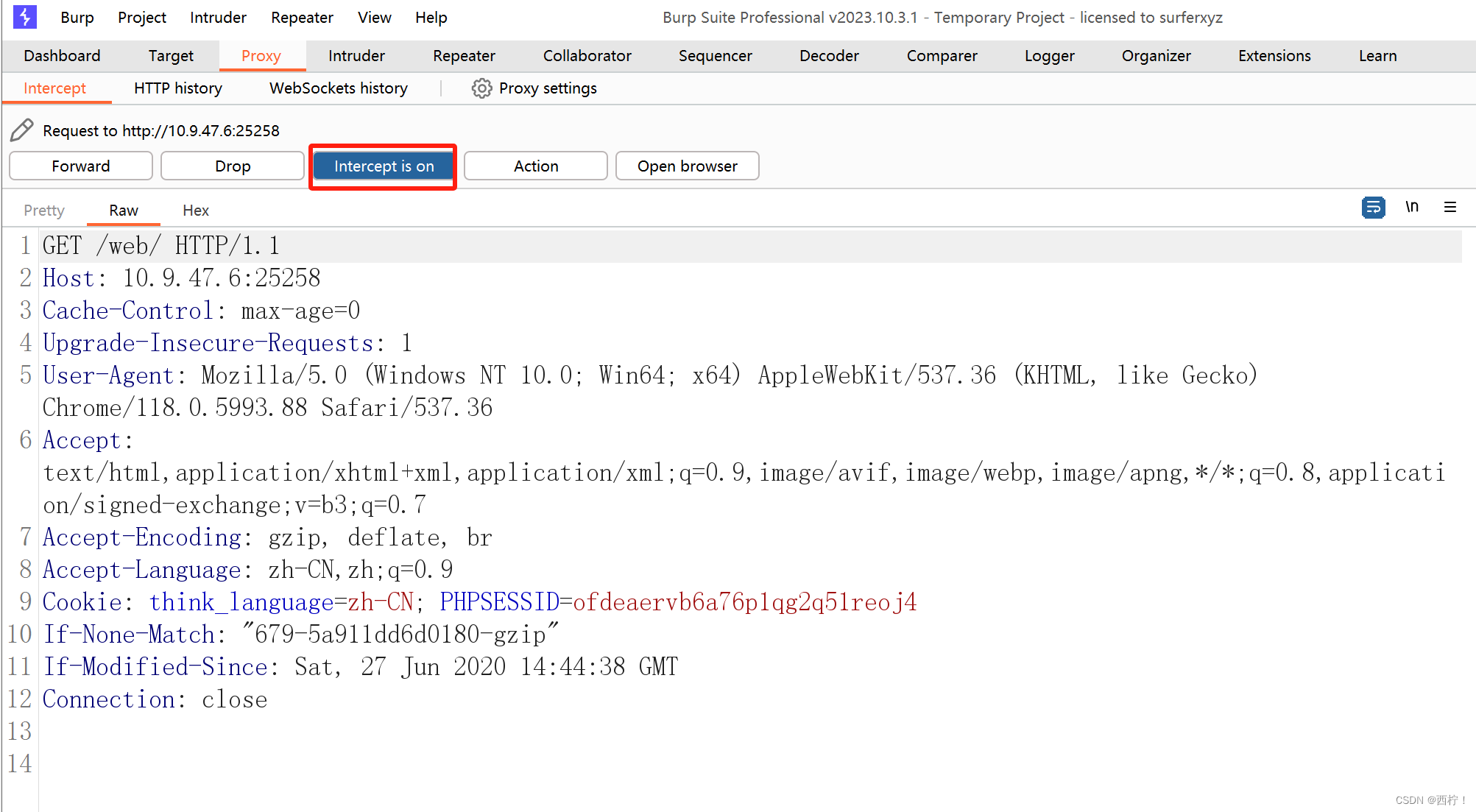Viewport: 1476px width, 812px height.
Task: Open the Burp menu
Action: point(77,18)
